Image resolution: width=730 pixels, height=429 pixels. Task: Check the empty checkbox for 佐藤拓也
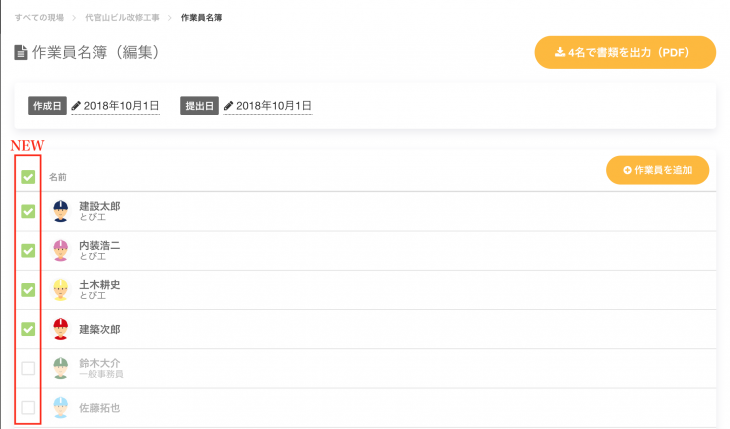[x=28, y=408]
